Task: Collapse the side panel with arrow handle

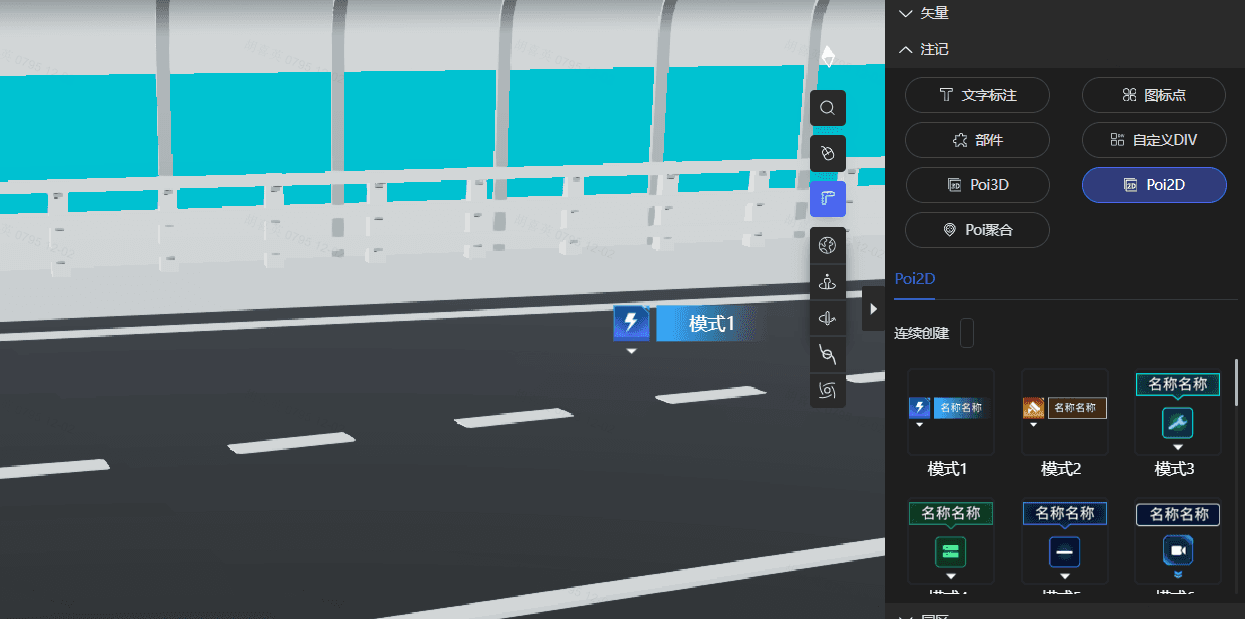Action: click(x=873, y=309)
